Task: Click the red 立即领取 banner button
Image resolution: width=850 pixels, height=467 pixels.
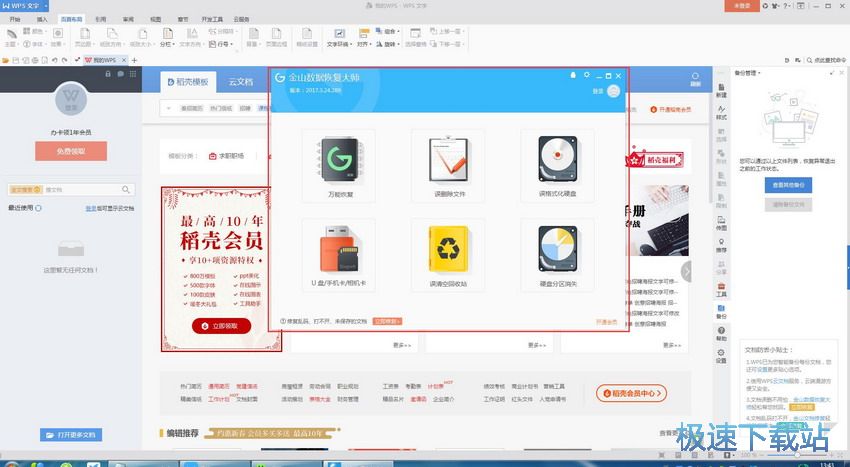Action: click(221, 326)
